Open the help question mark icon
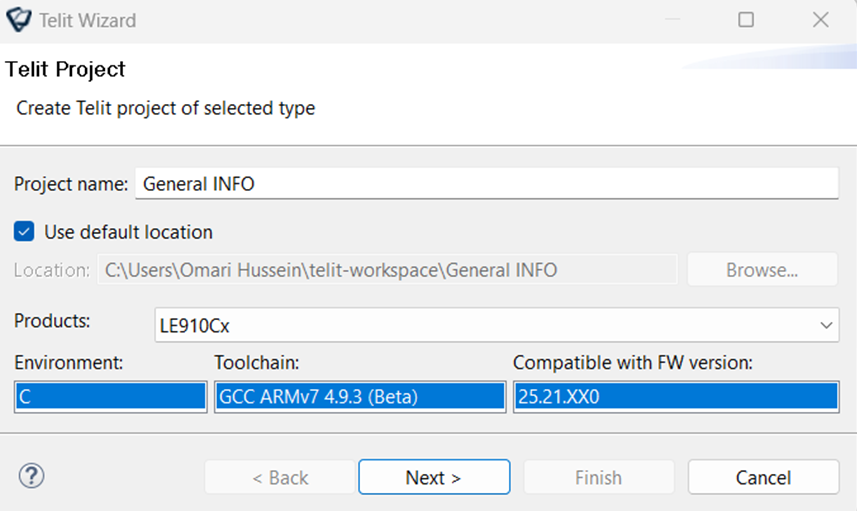Screen dimensions: 857x511 pyautogui.click(x=32, y=476)
